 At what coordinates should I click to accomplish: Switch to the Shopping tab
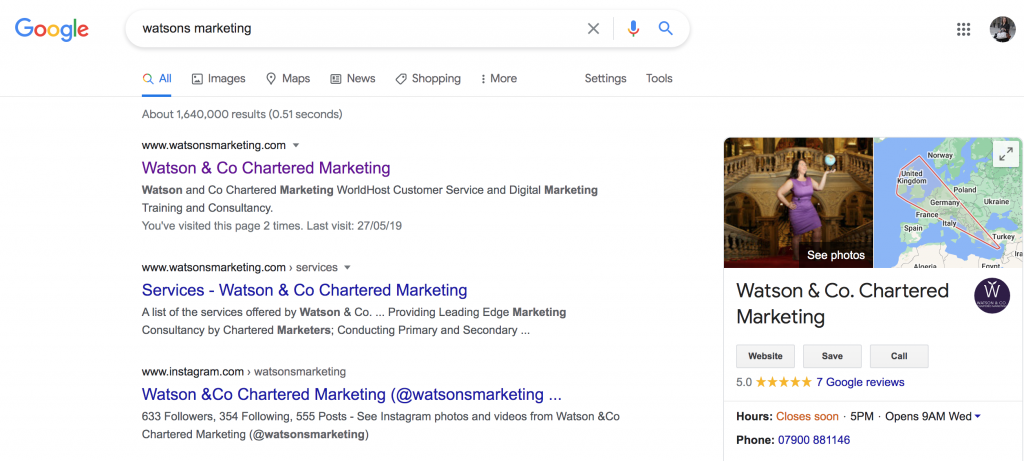point(428,78)
